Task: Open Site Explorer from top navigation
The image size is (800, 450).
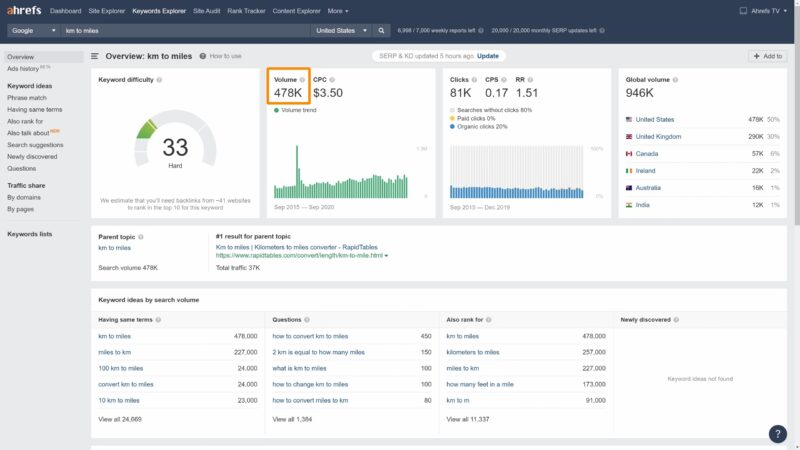Action: click(107, 10)
